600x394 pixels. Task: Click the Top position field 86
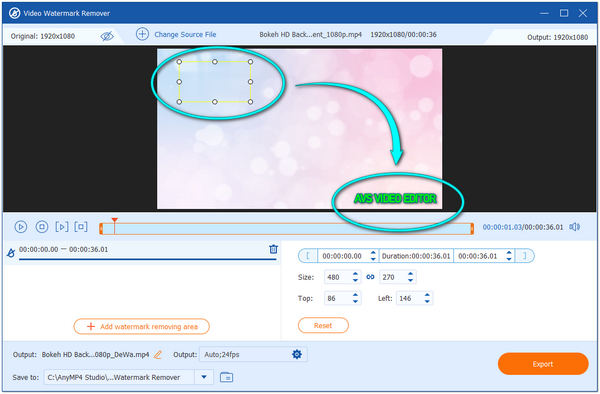(338, 298)
